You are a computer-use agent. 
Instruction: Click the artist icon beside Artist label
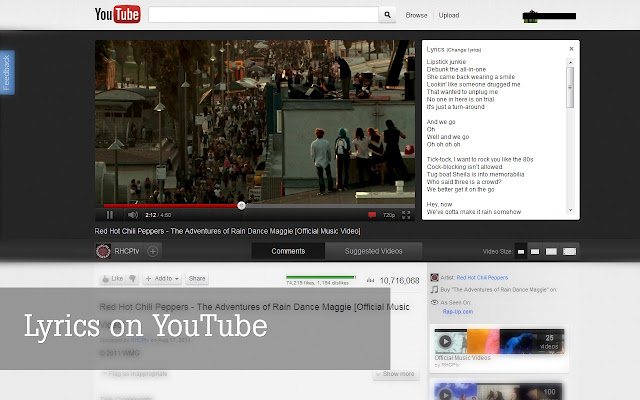pyautogui.click(x=434, y=278)
